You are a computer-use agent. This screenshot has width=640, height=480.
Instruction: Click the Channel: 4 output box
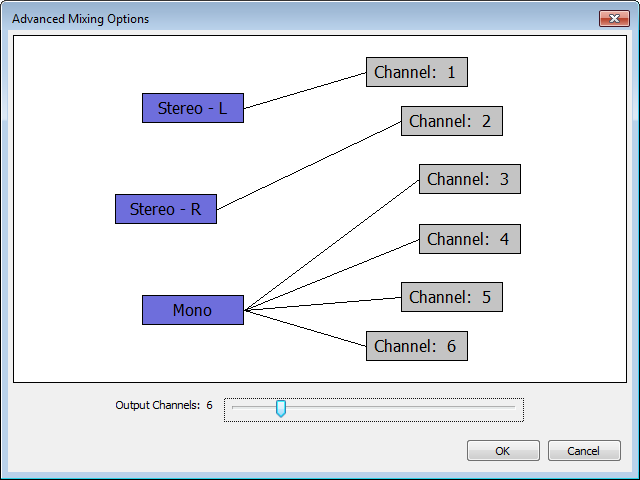coord(470,239)
